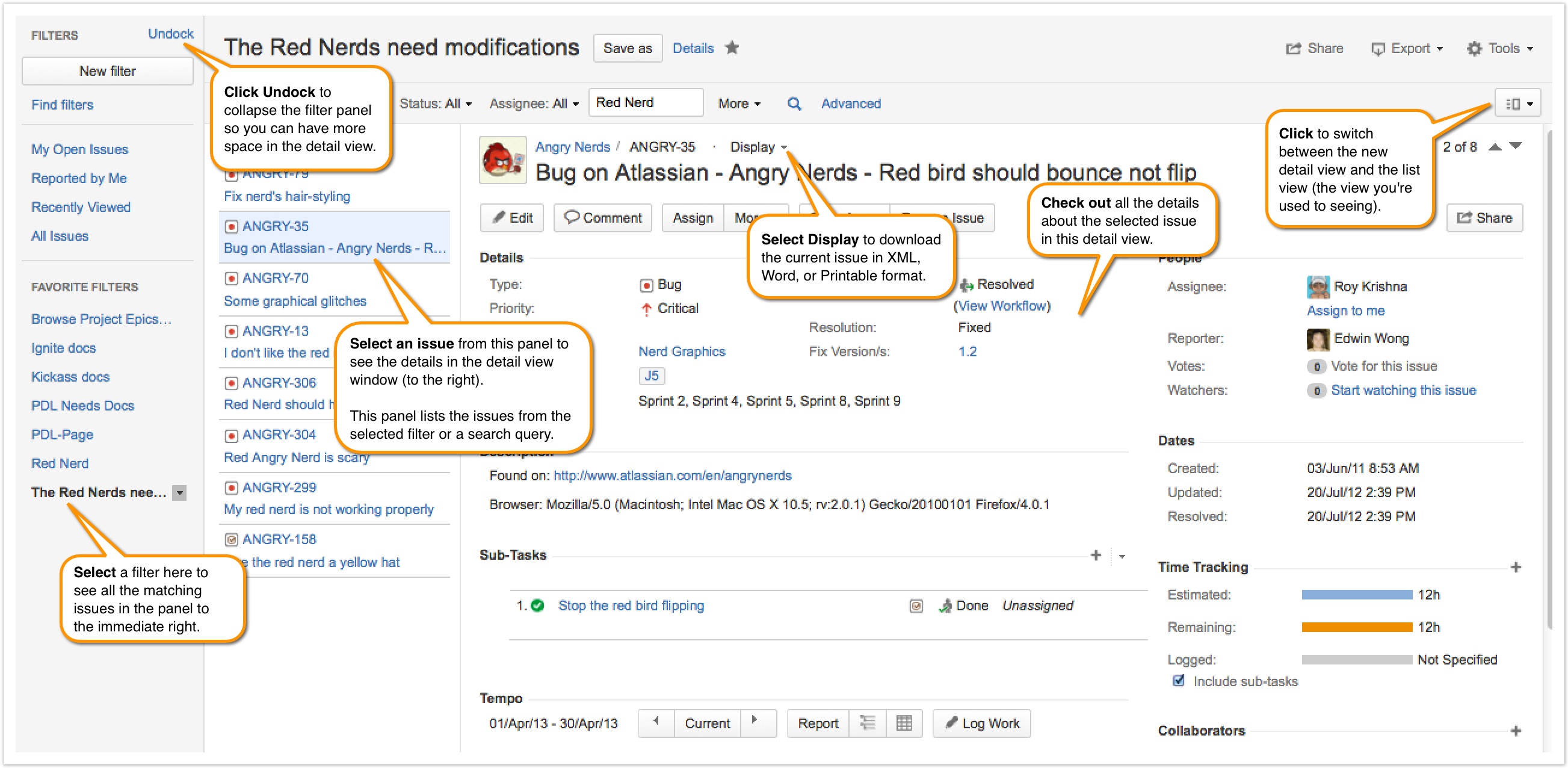
Task: Toggle Include sub-tasks checkbox
Action: (1179, 681)
